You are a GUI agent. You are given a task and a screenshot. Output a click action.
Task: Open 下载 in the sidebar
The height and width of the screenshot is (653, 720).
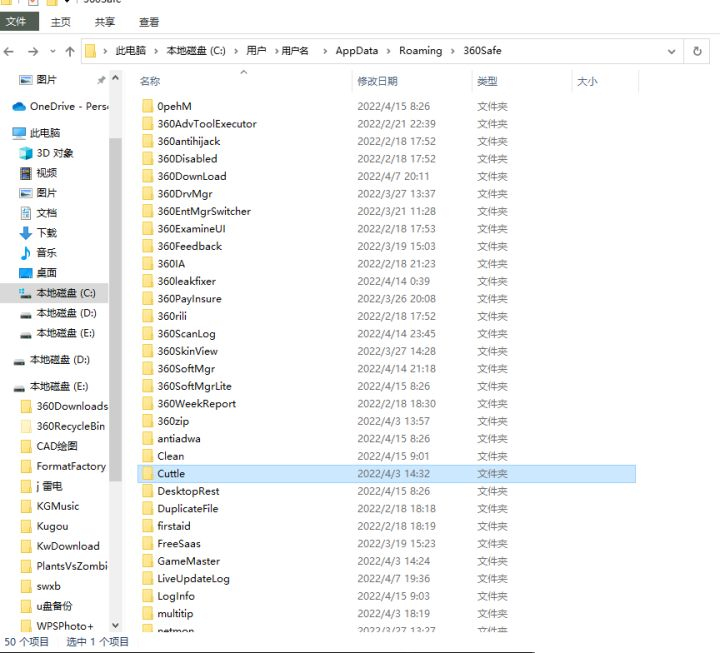coord(38,233)
